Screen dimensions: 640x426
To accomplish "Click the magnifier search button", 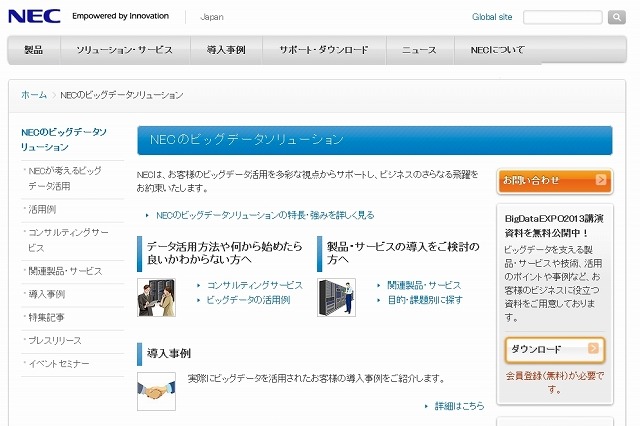I will [x=617, y=17].
